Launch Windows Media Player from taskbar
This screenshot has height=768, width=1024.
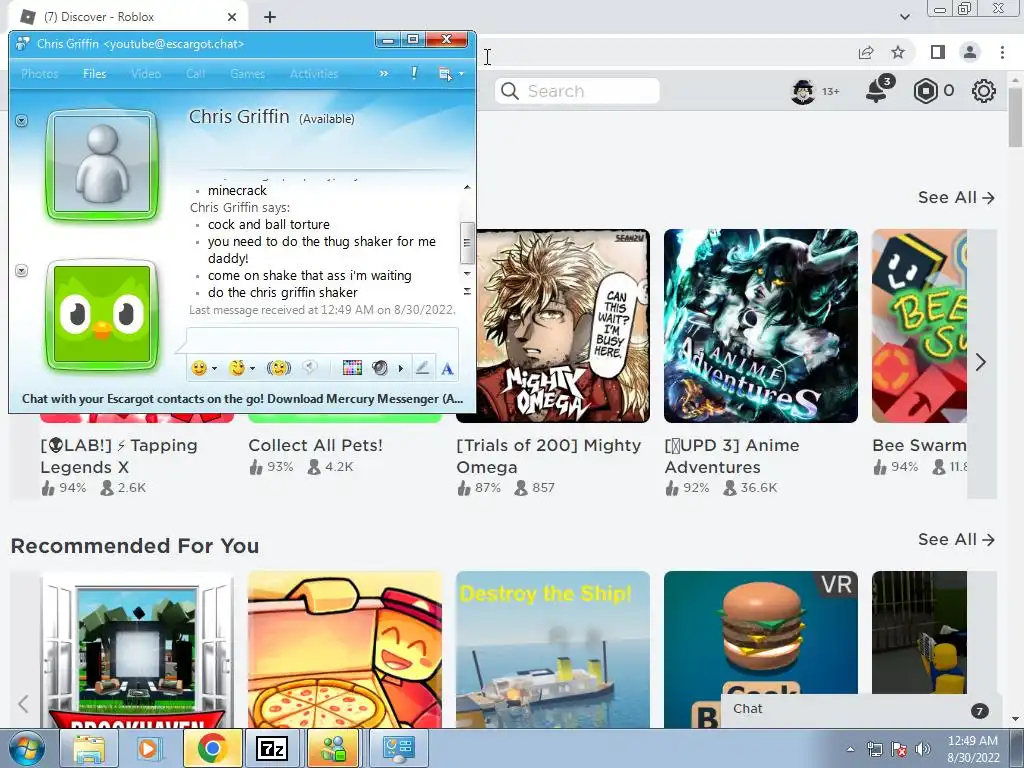pyautogui.click(x=148, y=748)
